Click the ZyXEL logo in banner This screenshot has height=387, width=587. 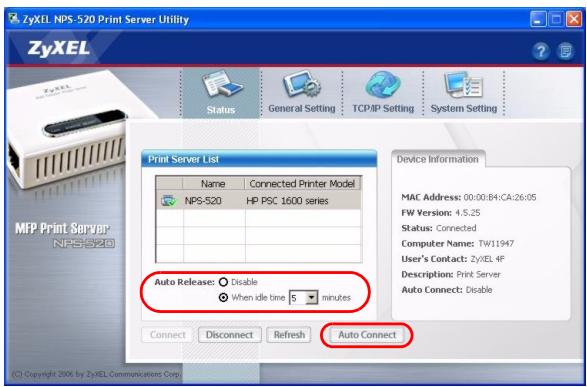pyautogui.click(x=59, y=49)
